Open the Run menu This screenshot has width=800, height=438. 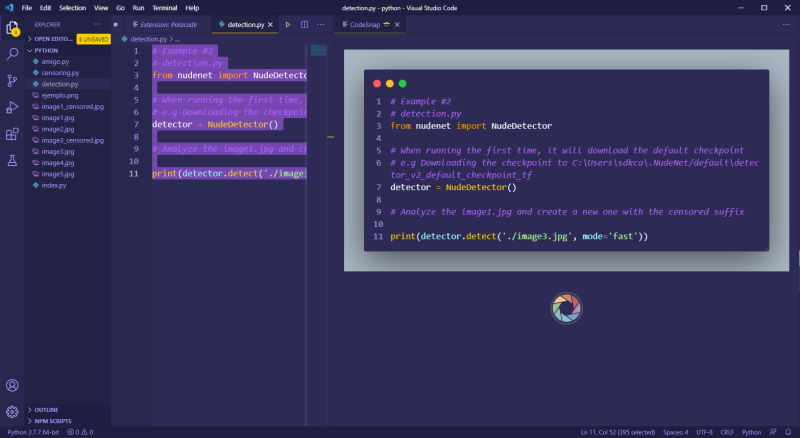(138, 8)
